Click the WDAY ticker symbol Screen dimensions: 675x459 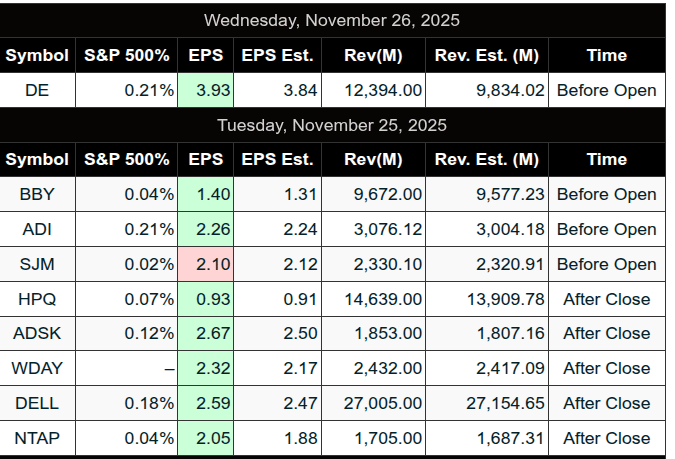click(x=37, y=368)
